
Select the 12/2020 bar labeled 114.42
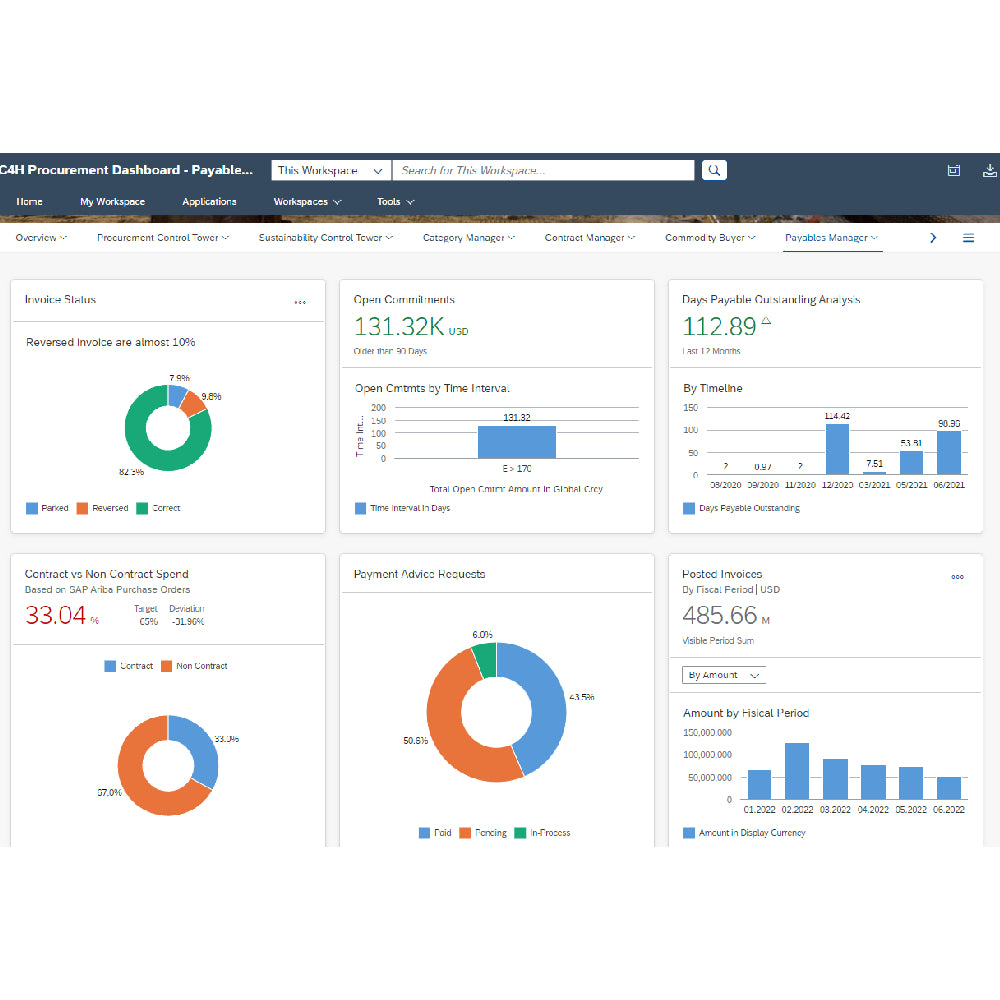point(837,449)
